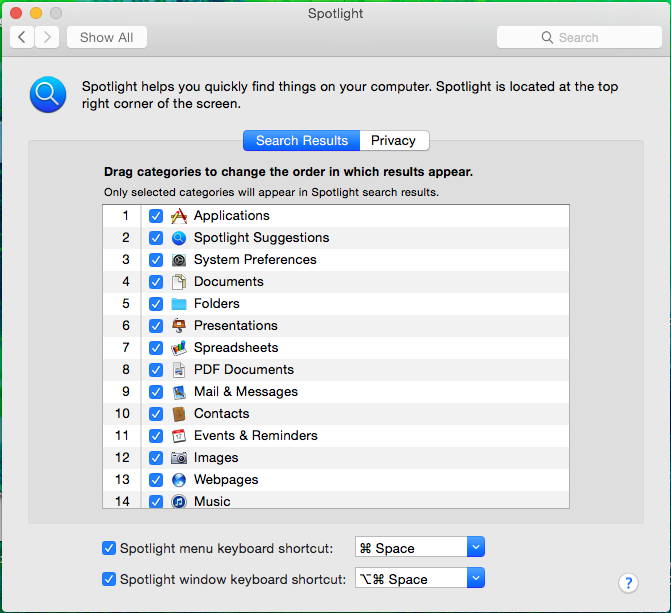Select the Folders row label
The height and width of the screenshot is (613, 671).
tap(217, 304)
